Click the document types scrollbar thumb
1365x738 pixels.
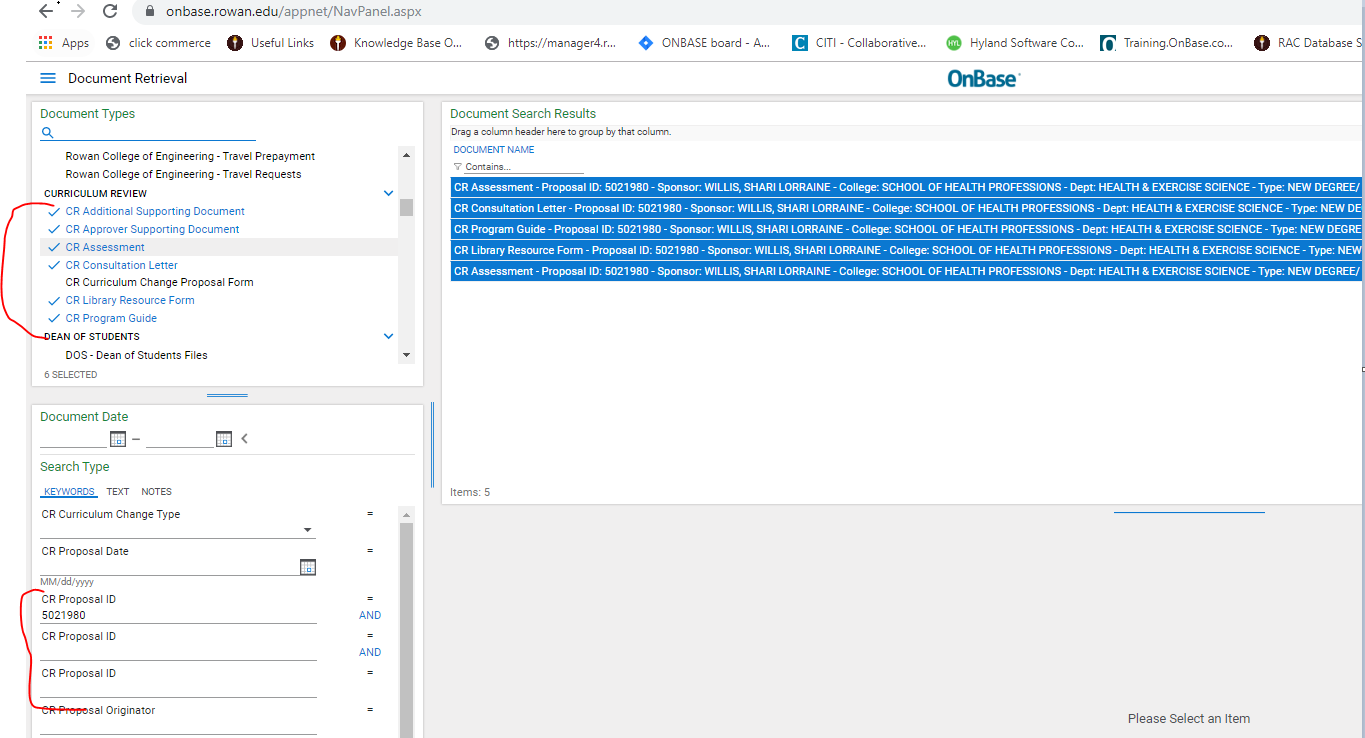(x=406, y=207)
